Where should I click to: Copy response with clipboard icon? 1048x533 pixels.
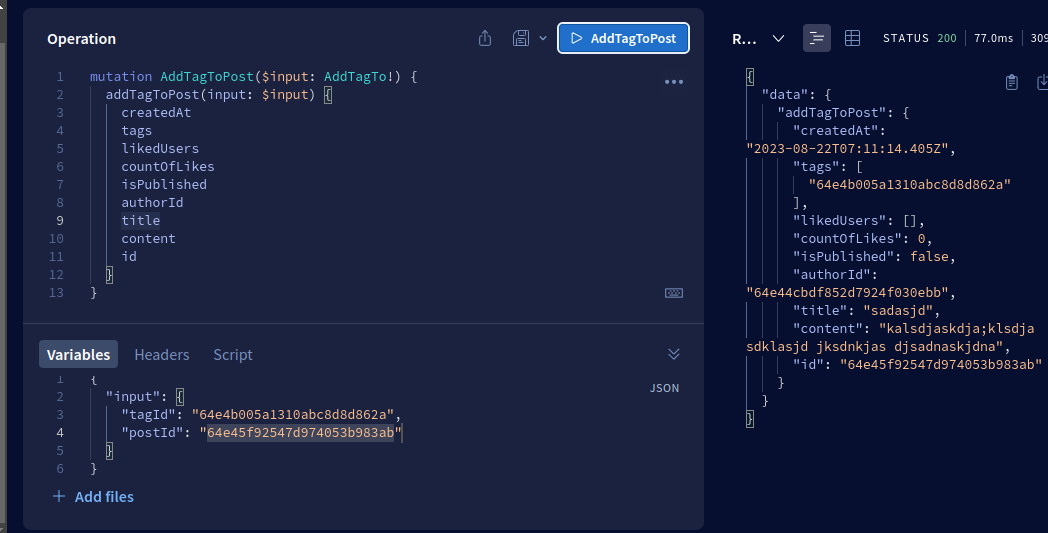[1011, 82]
